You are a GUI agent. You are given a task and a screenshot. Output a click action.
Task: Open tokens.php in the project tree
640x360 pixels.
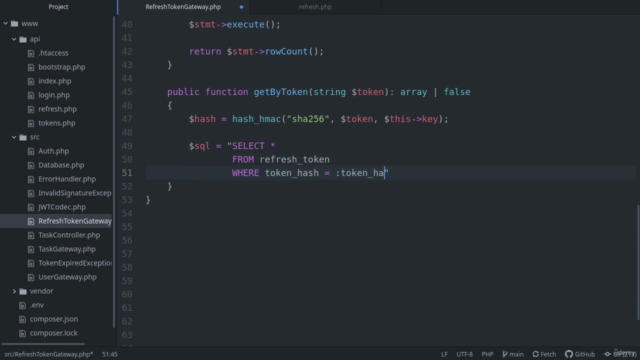pos(57,123)
